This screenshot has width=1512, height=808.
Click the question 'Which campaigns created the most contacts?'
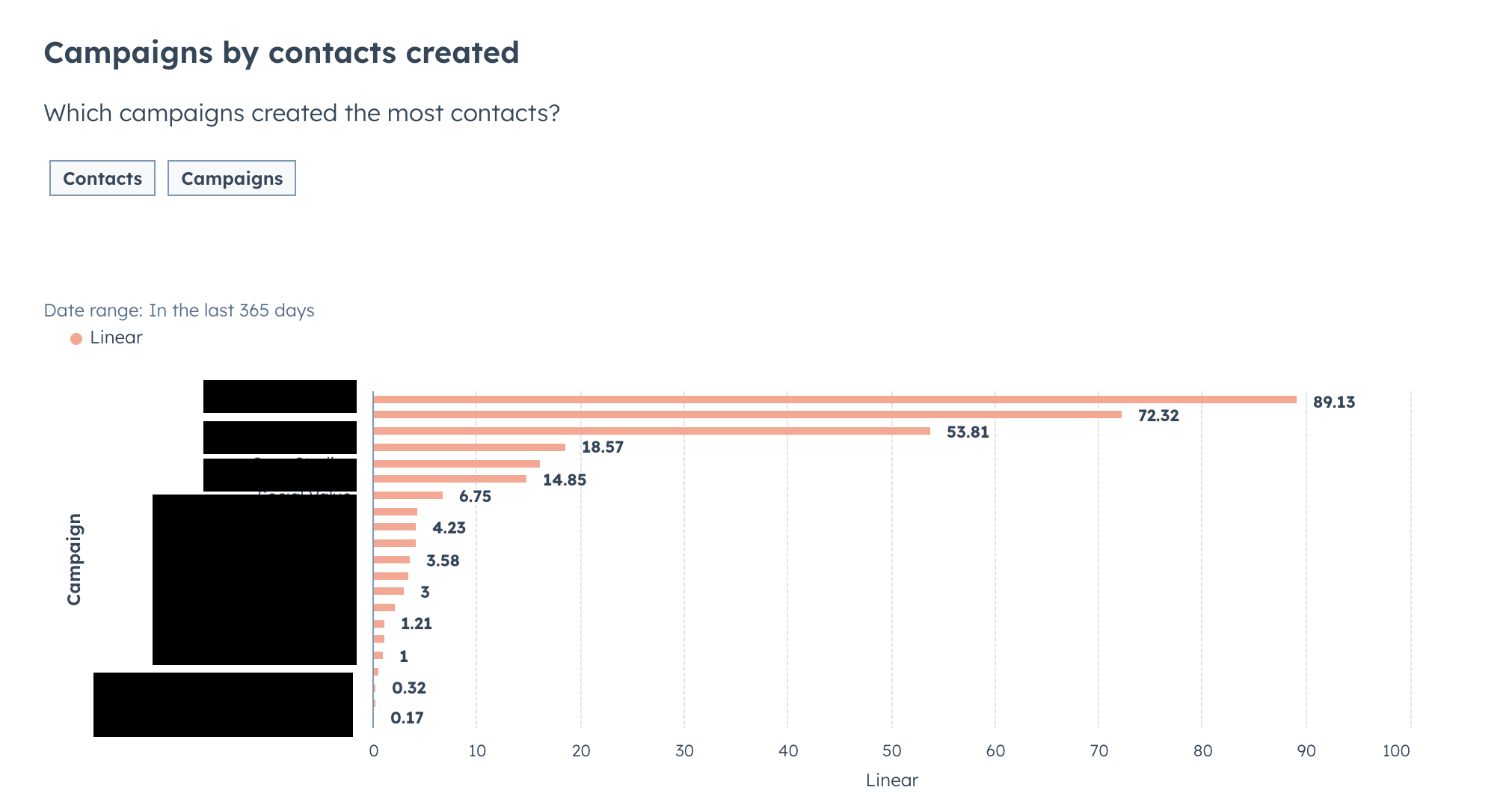pos(301,113)
